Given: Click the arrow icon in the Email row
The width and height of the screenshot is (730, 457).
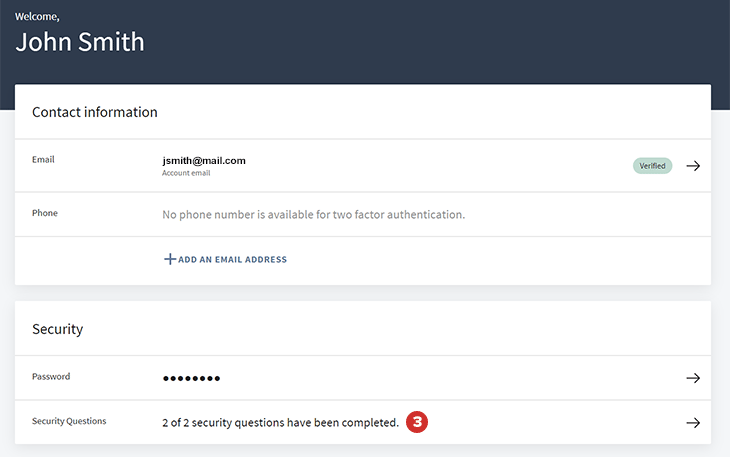Looking at the screenshot, I should pos(693,166).
